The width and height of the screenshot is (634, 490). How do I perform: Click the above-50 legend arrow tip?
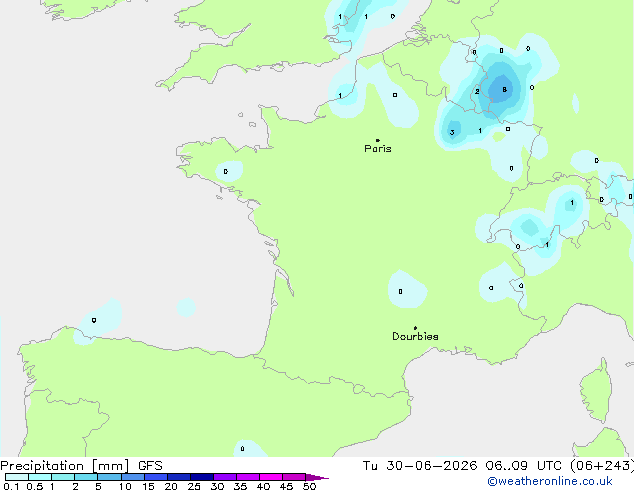[x=317, y=477]
